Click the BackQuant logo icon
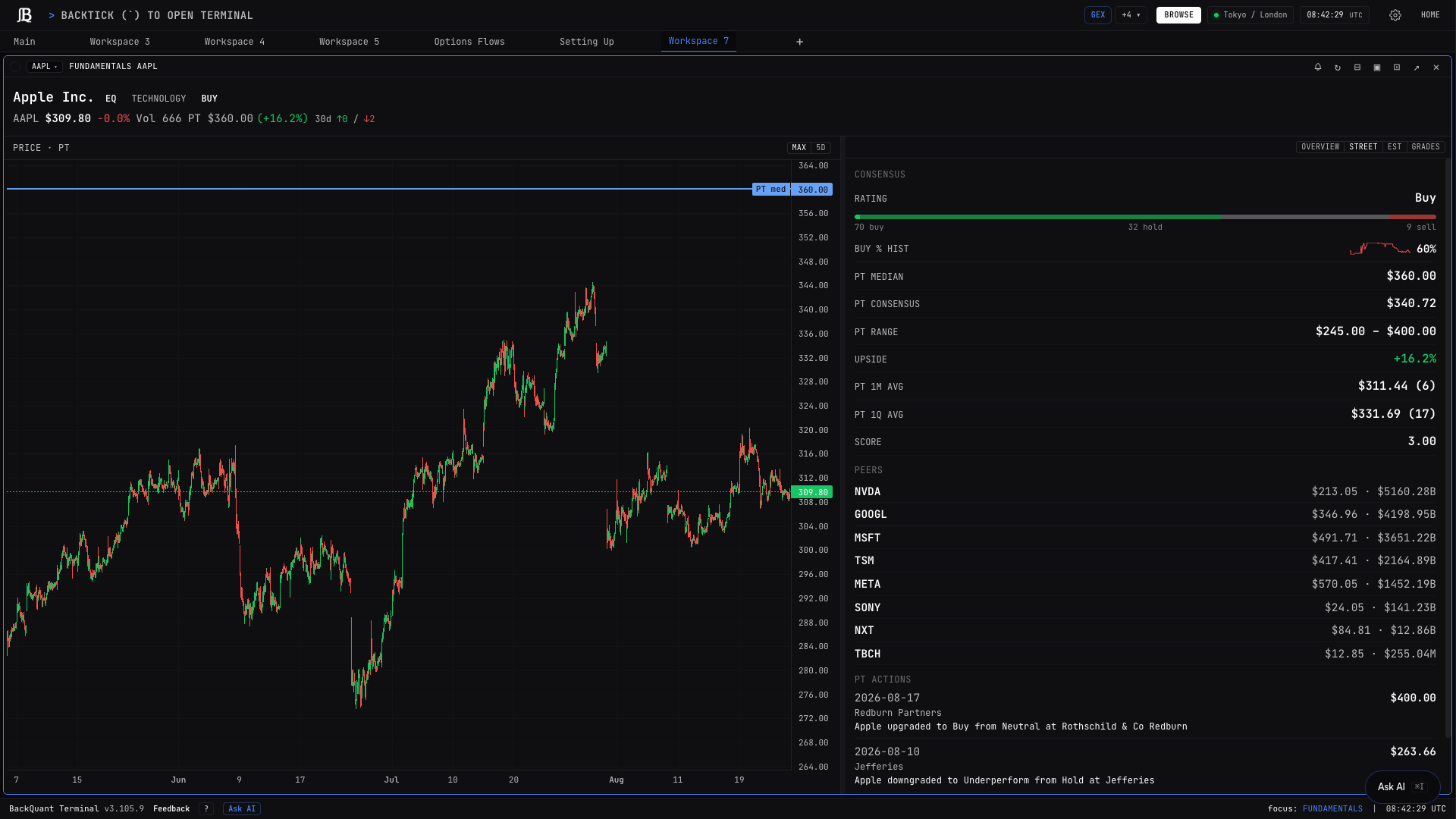1456x819 pixels. 24,15
